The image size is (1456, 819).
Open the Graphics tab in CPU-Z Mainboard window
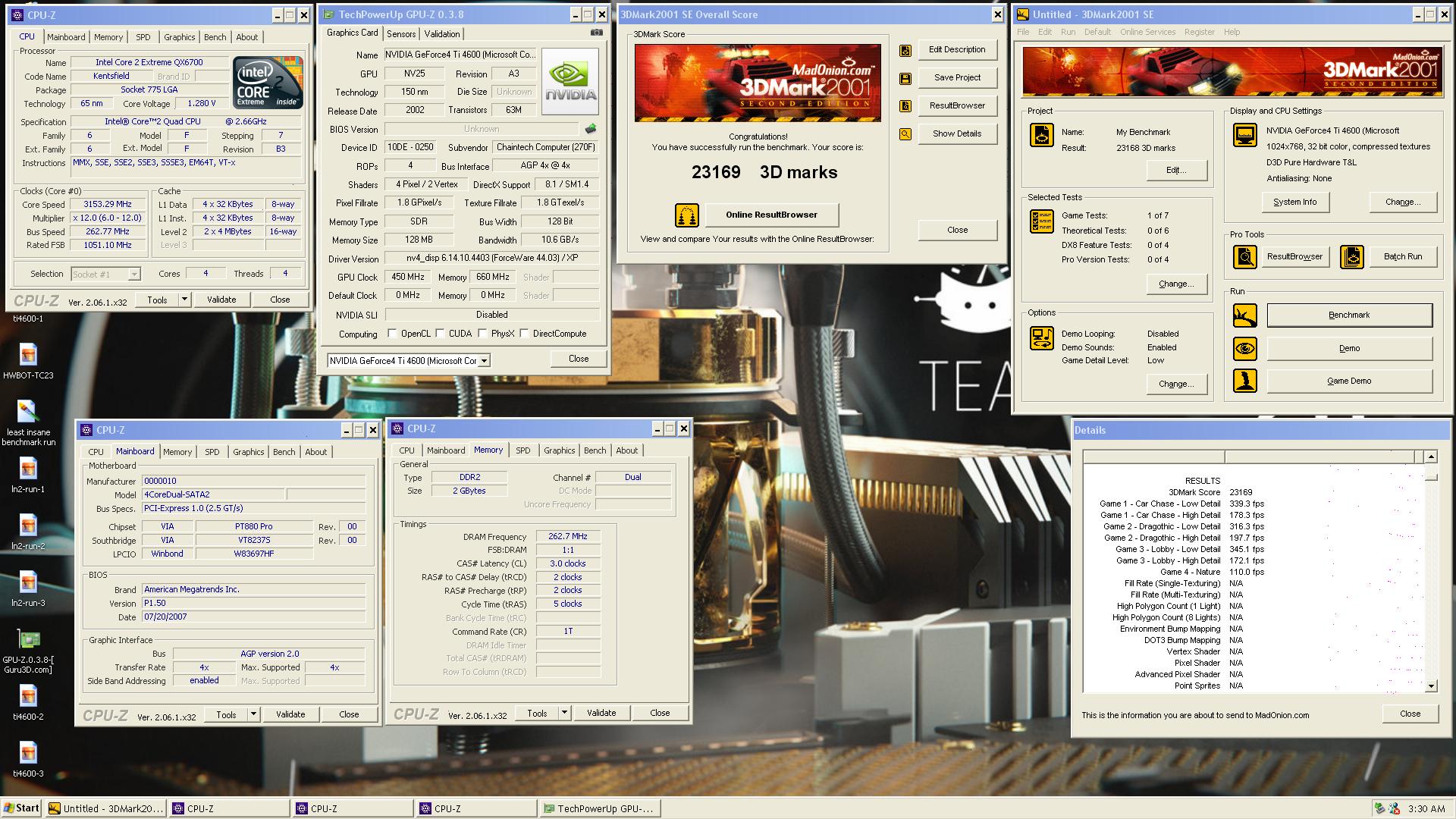249,452
